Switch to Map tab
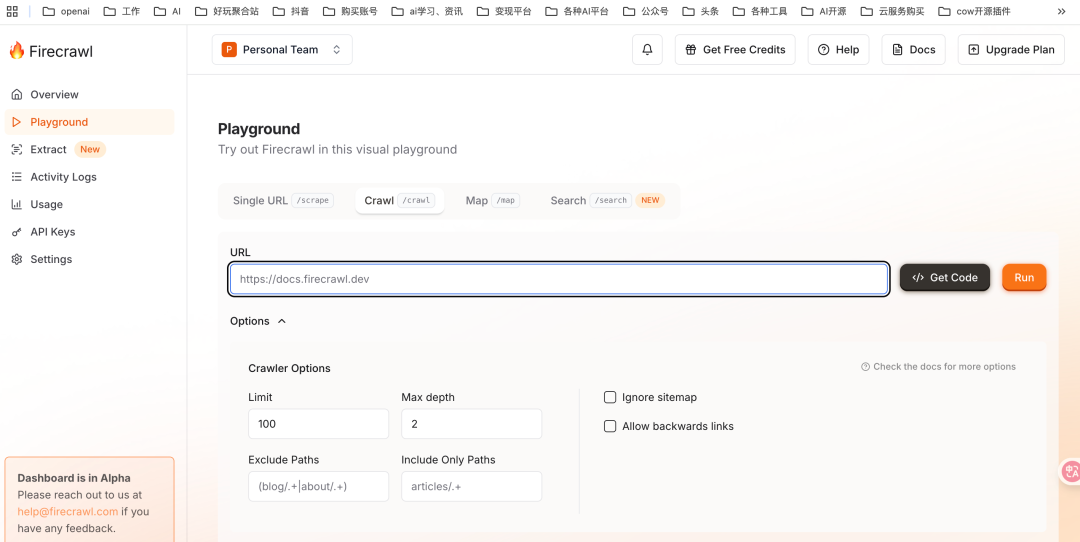This screenshot has width=1080, height=542. 492,200
